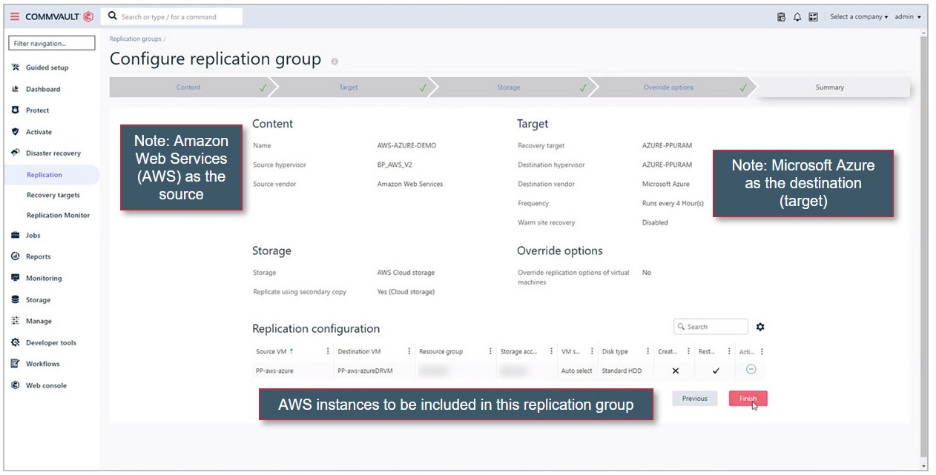Click the Runs every 4 Hour(s) value

[x=673, y=203]
